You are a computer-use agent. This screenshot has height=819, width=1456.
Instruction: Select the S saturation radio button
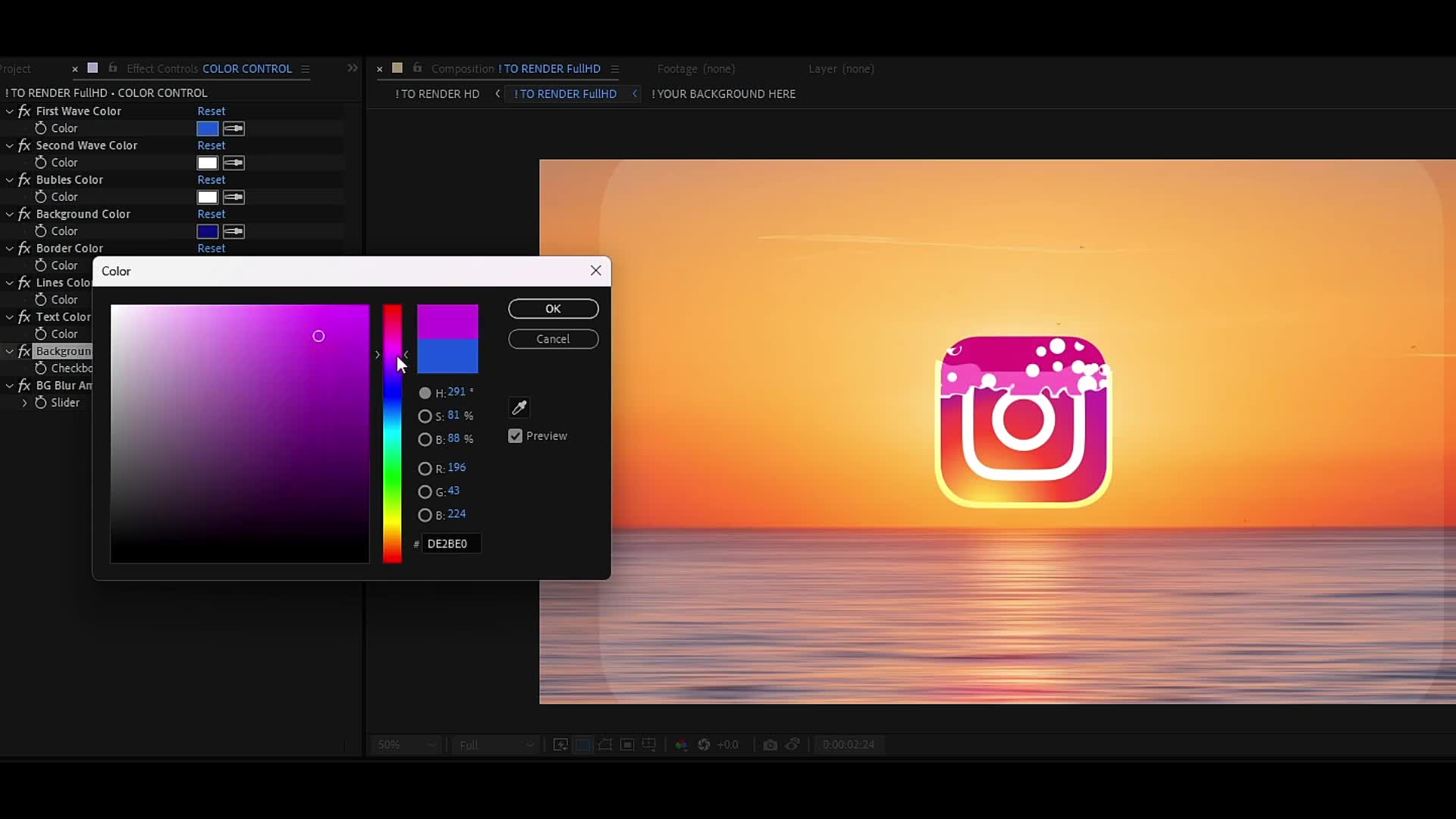425,416
